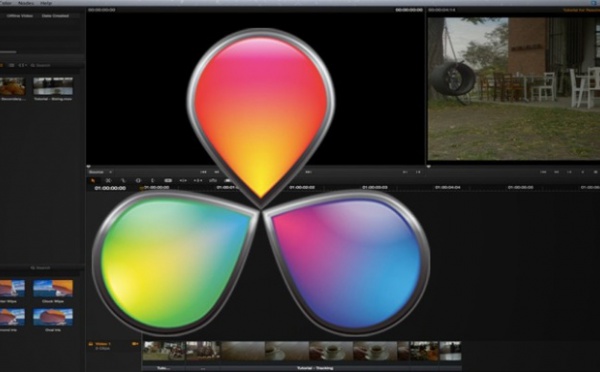This screenshot has width=600, height=372.
Task: Click the source viewer play reverse button
Action: [217, 172]
